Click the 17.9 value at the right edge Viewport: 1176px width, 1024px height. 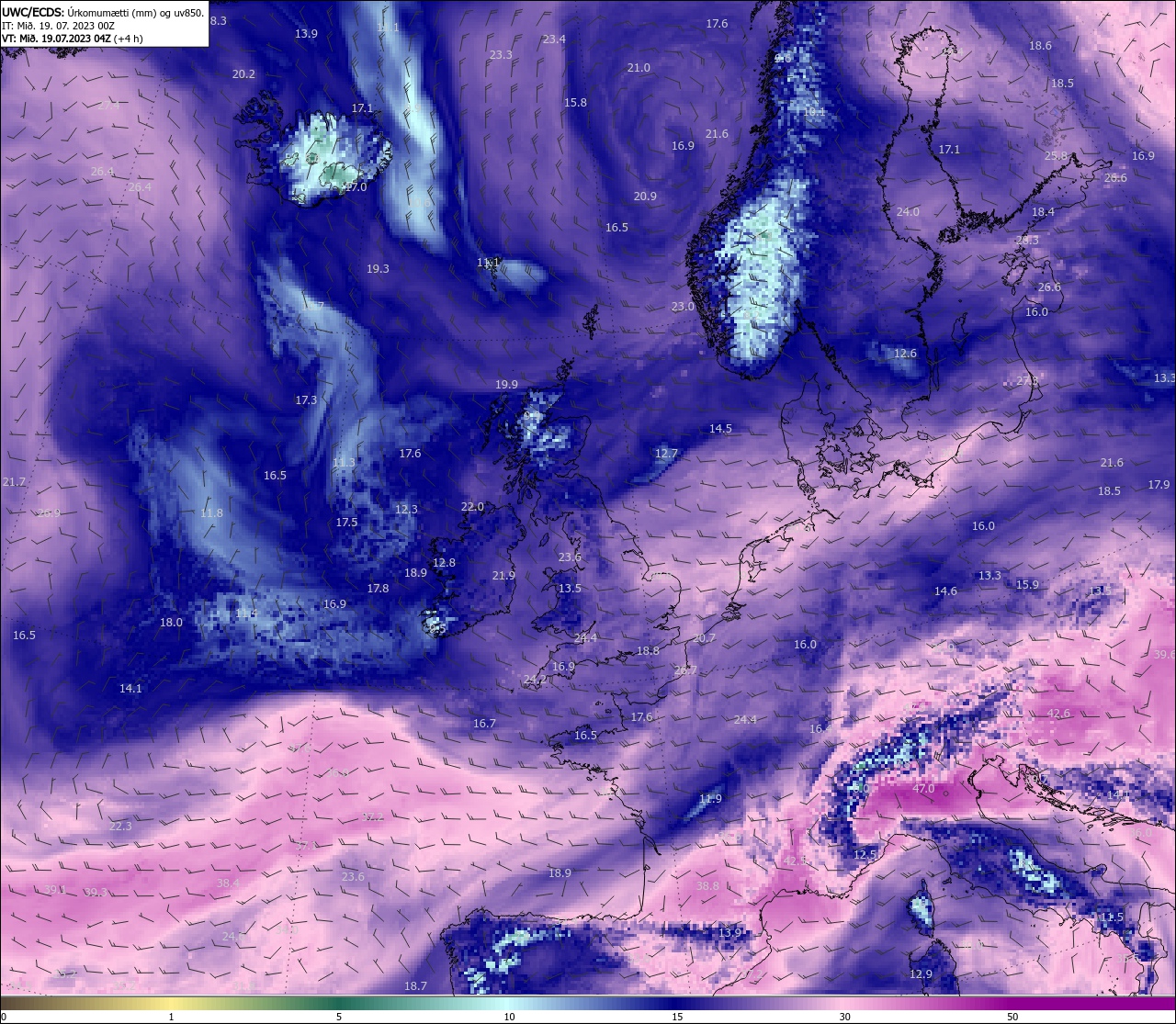pos(1159,484)
